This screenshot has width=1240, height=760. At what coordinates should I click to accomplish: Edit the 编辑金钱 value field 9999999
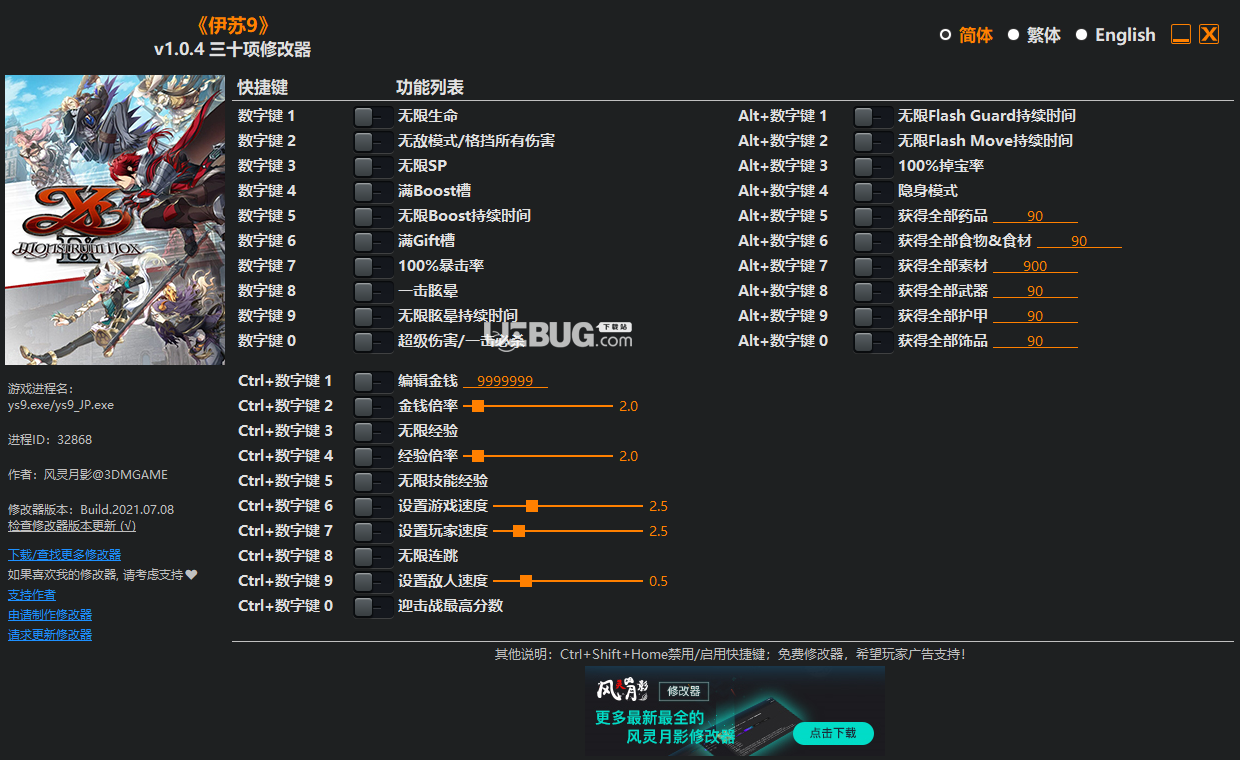point(505,381)
